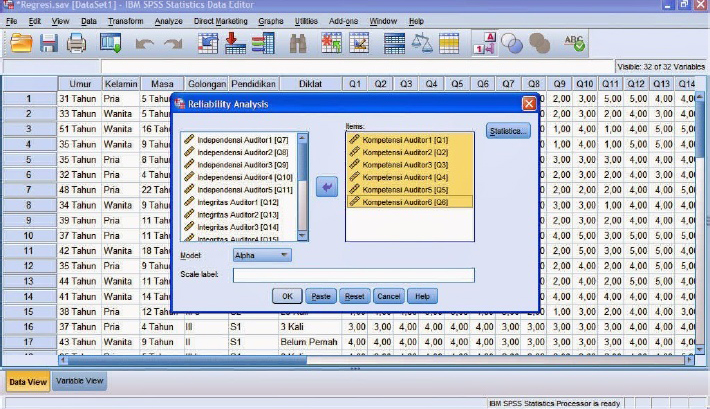Open the Model dropdown set to Alpha

click(262, 255)
